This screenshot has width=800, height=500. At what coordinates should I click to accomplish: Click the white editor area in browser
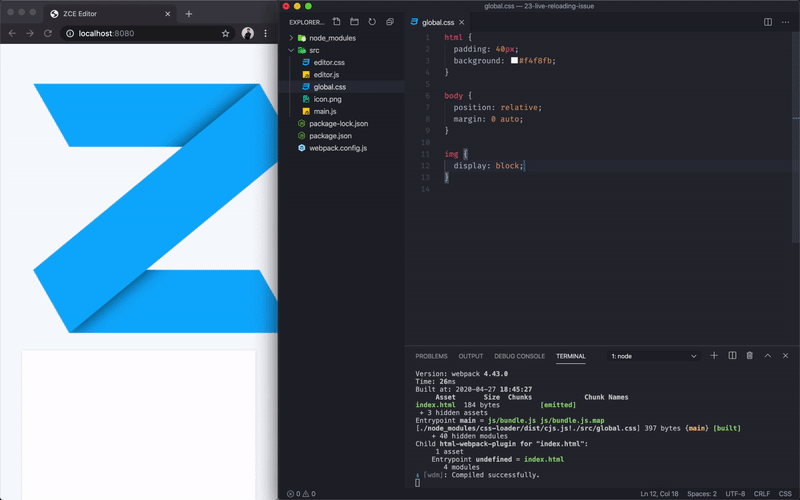pyautogui.click(x=138, y=424)
